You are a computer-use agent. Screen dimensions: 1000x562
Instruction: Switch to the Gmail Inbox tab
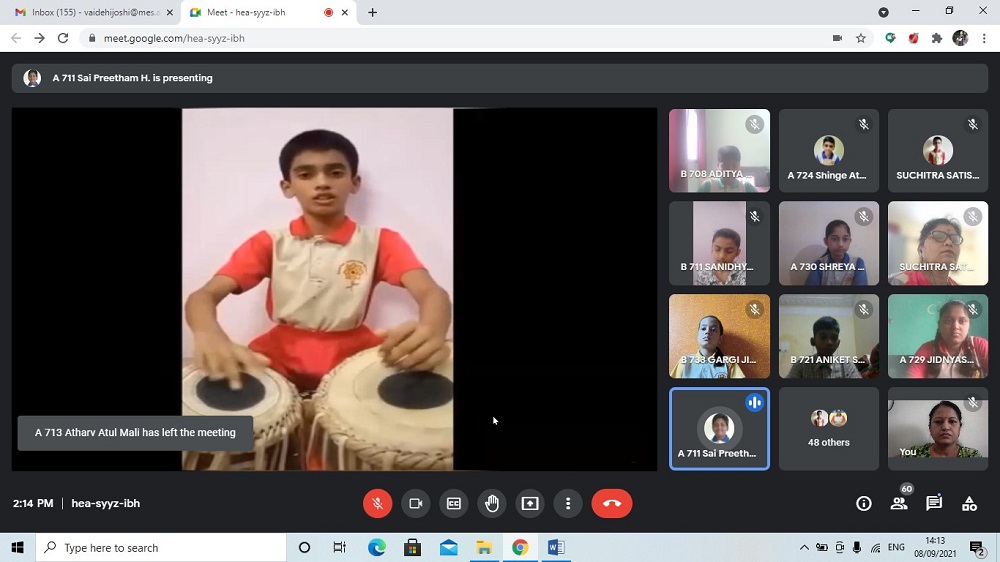point(90,12)
